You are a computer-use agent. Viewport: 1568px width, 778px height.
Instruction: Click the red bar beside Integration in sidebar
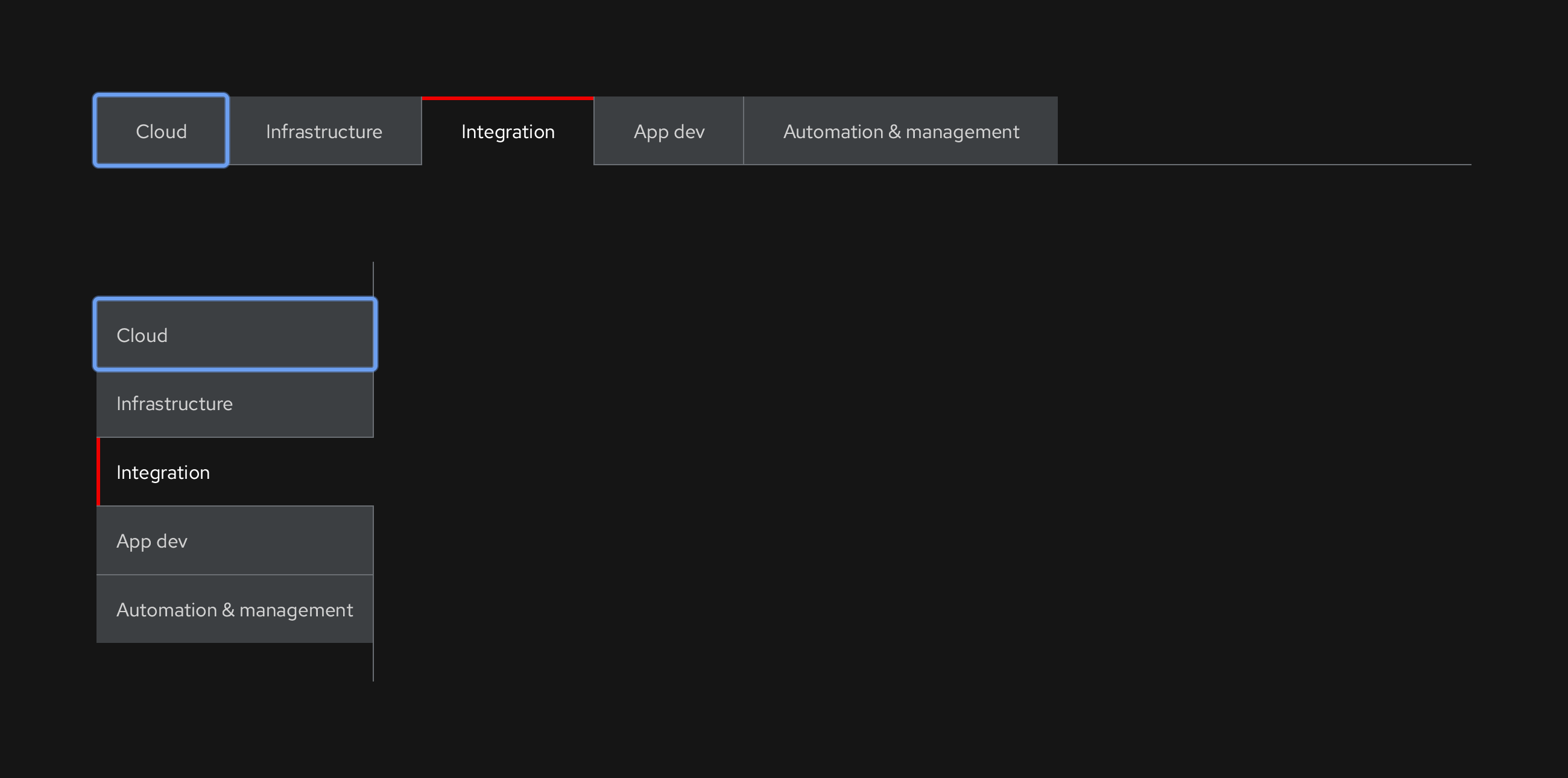[100, 472]
